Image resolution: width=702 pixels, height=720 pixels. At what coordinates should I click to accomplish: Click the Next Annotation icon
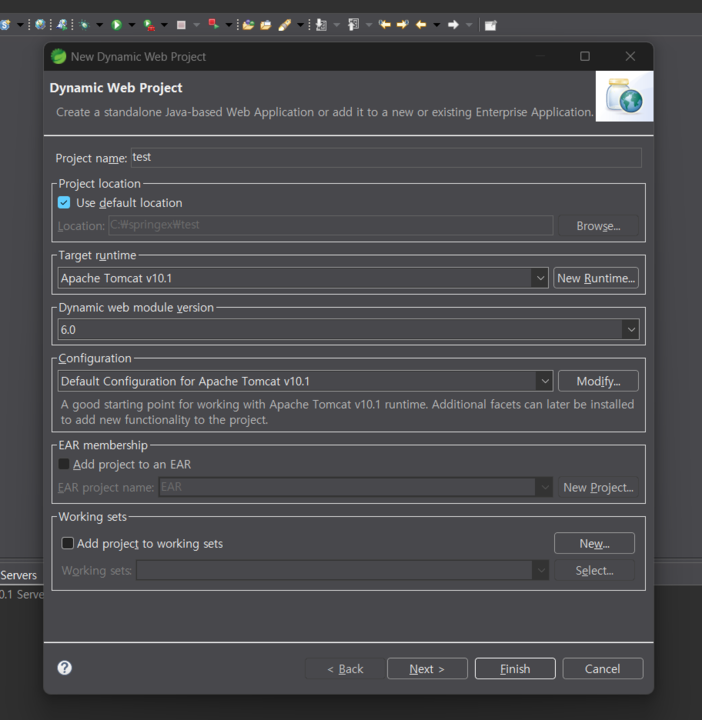click(321, 25)
